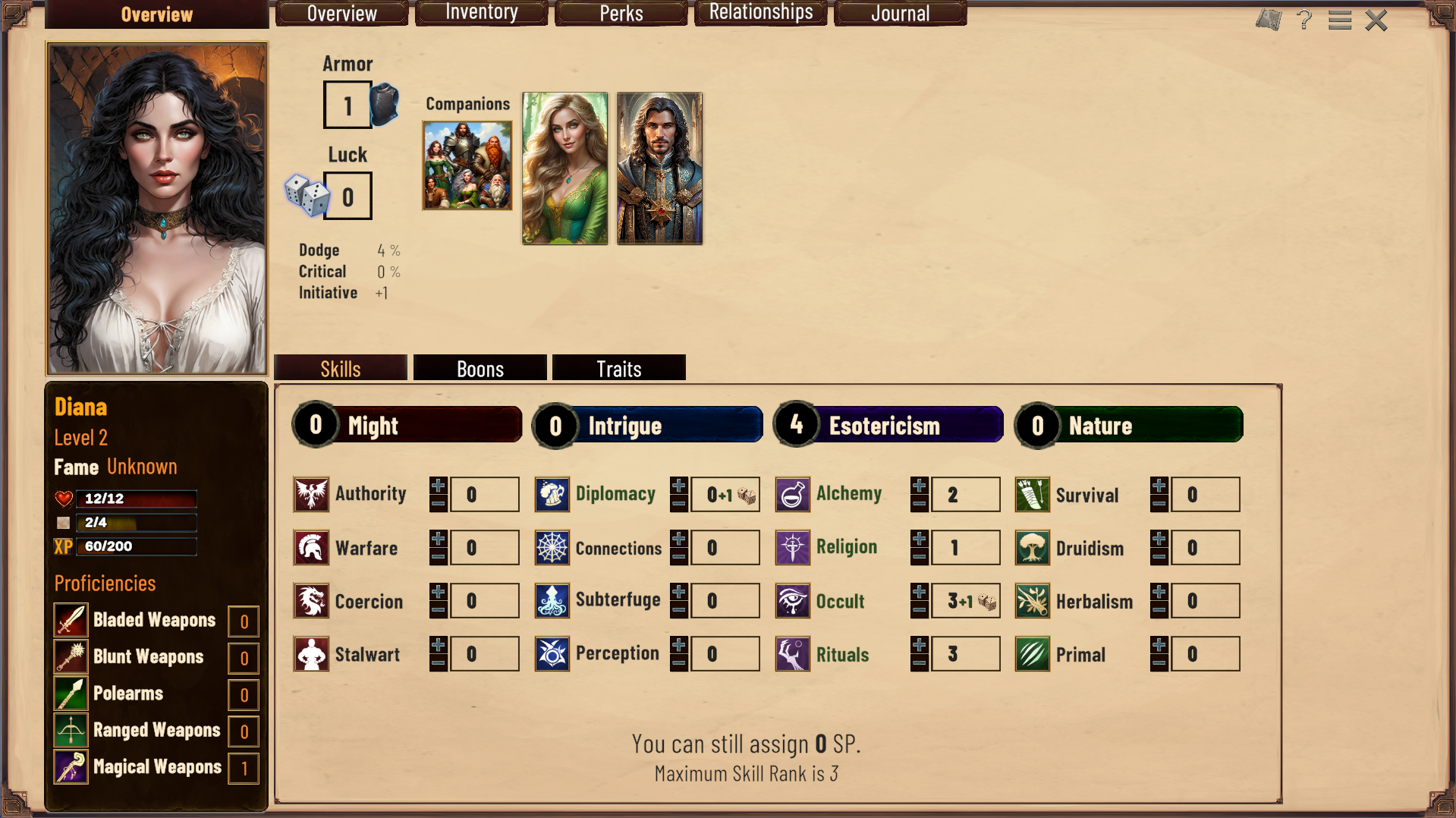The height and width of the screenshot is (818, 1456).
Task: Click the Occult eye skill icon
Action: point(792,601)
